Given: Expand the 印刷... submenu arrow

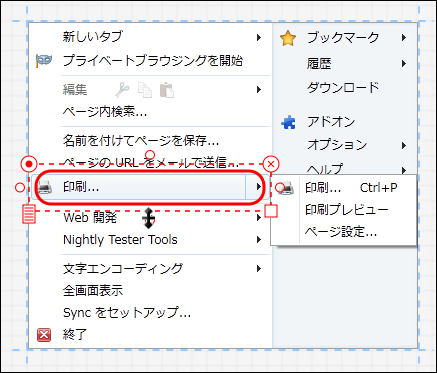Looking at the screenshot, I should pos(259,187).
